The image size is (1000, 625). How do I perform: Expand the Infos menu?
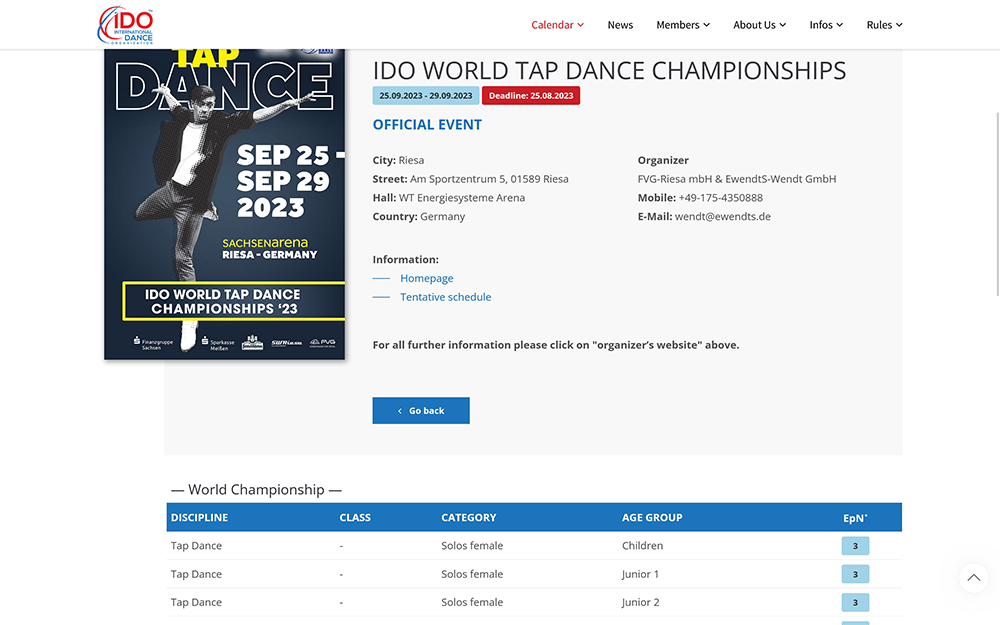826,25
